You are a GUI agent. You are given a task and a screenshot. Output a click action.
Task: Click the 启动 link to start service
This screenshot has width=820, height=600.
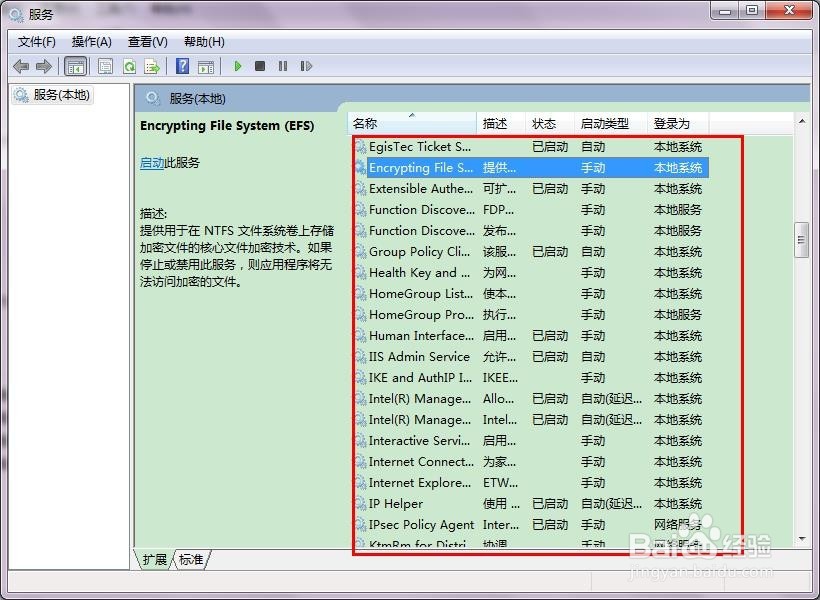coord(152,163)
